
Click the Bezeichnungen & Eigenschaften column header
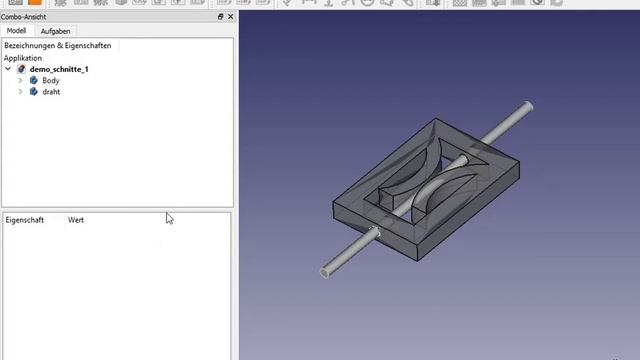click(x=58, y=45)
